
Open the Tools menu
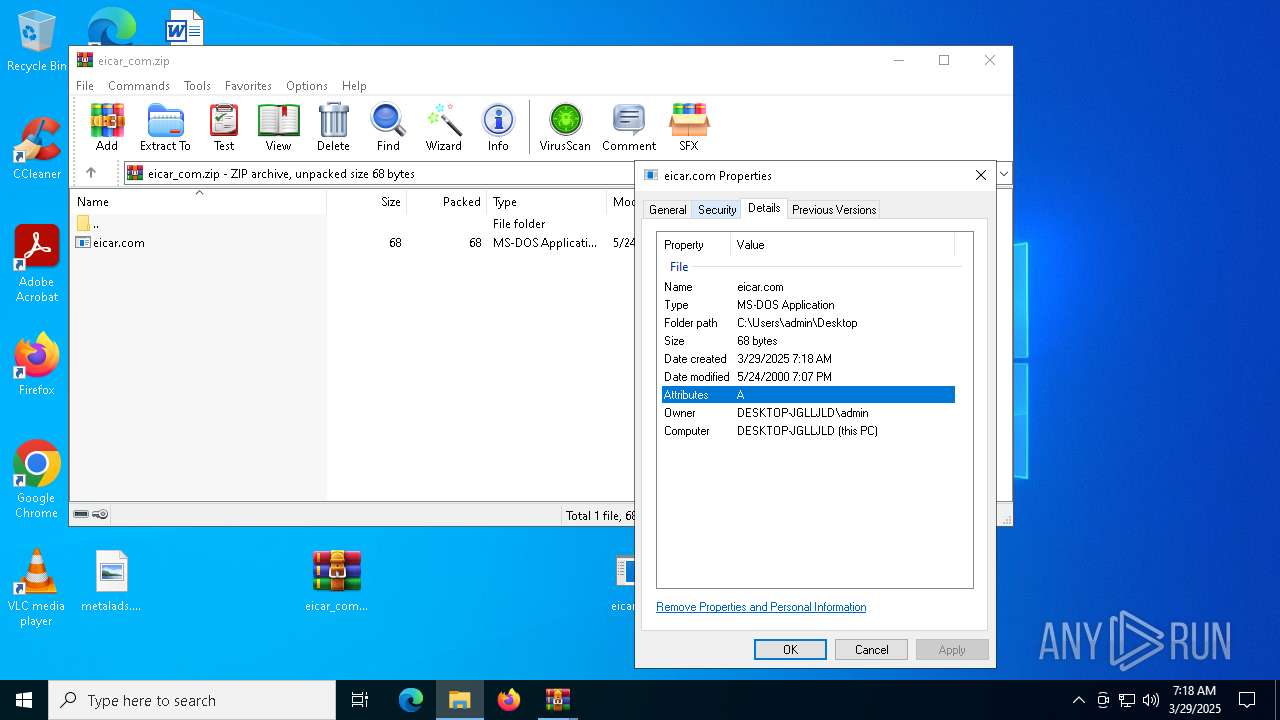tap(197, 86)
